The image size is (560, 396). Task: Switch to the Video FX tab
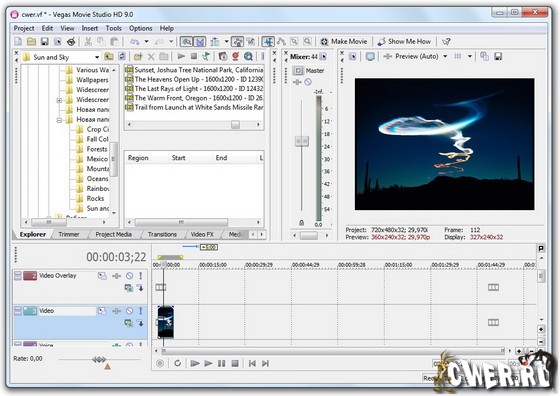(202, 235)
